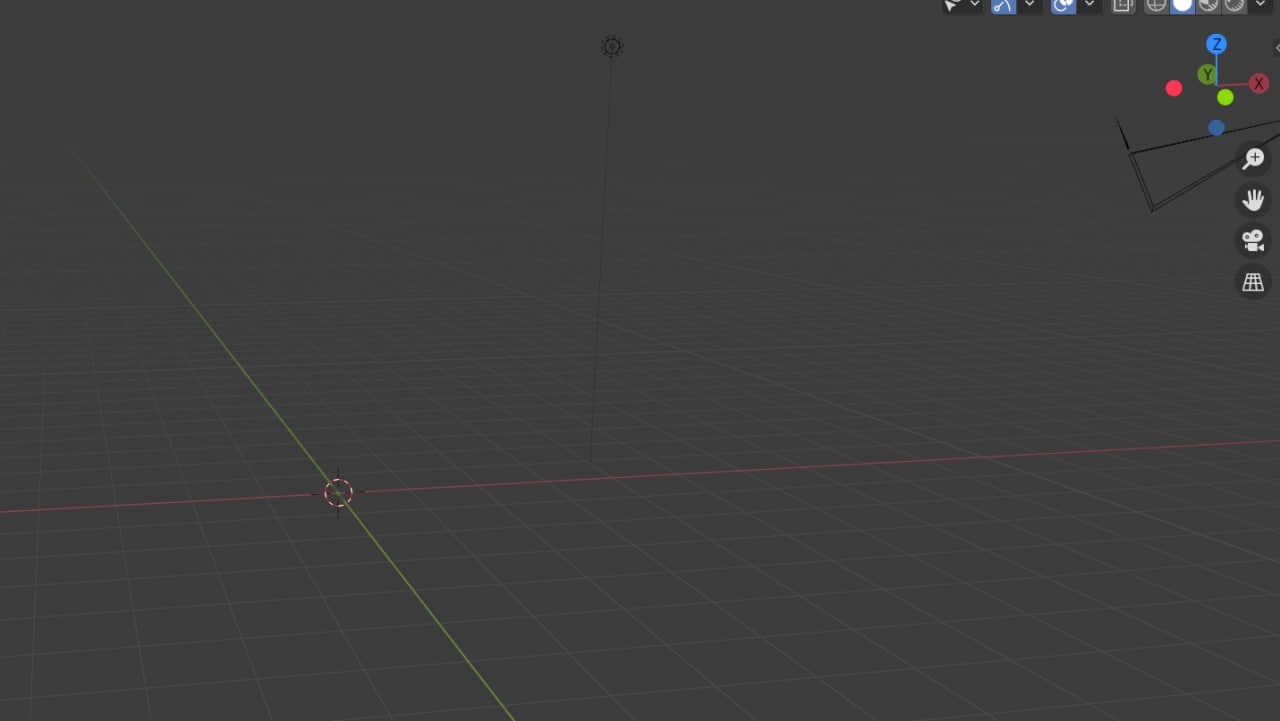Click the dark blue negative Z gizmo dot

[1216, 128]
